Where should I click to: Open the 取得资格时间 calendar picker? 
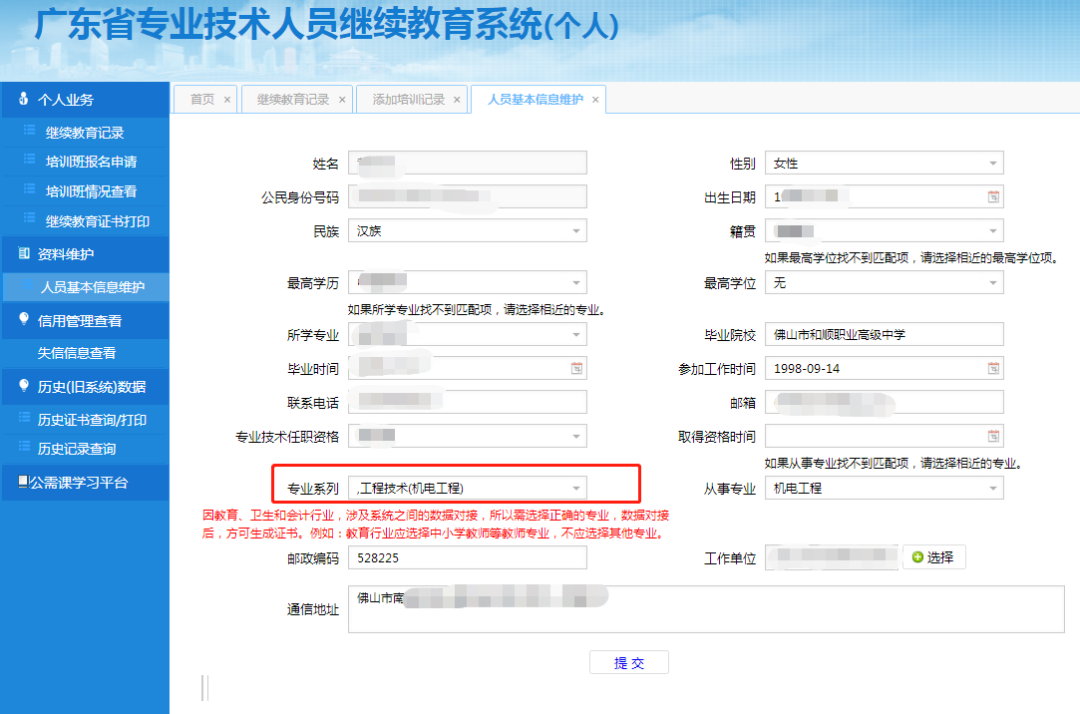coord(993,436)
